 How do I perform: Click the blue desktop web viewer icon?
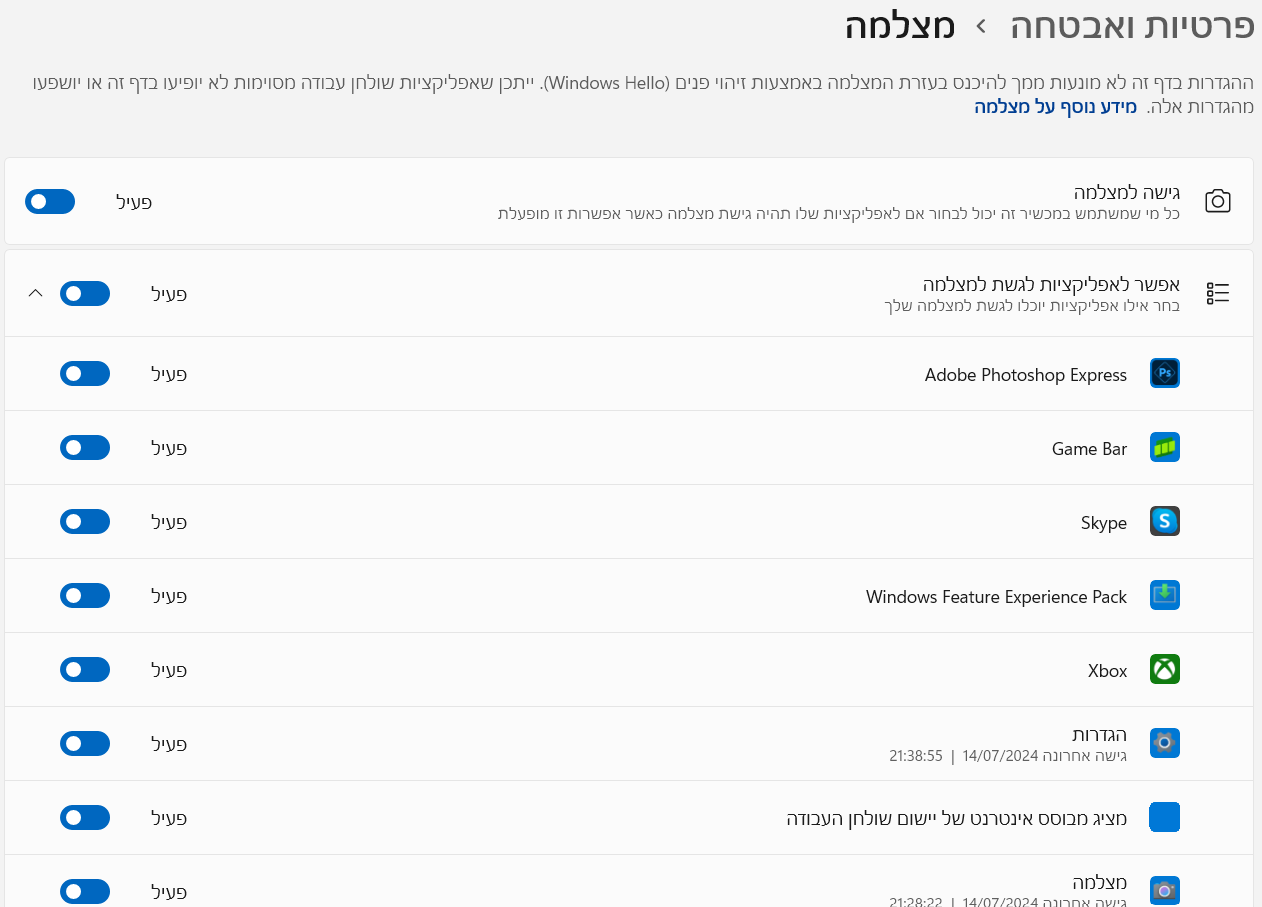[1164, 818]
